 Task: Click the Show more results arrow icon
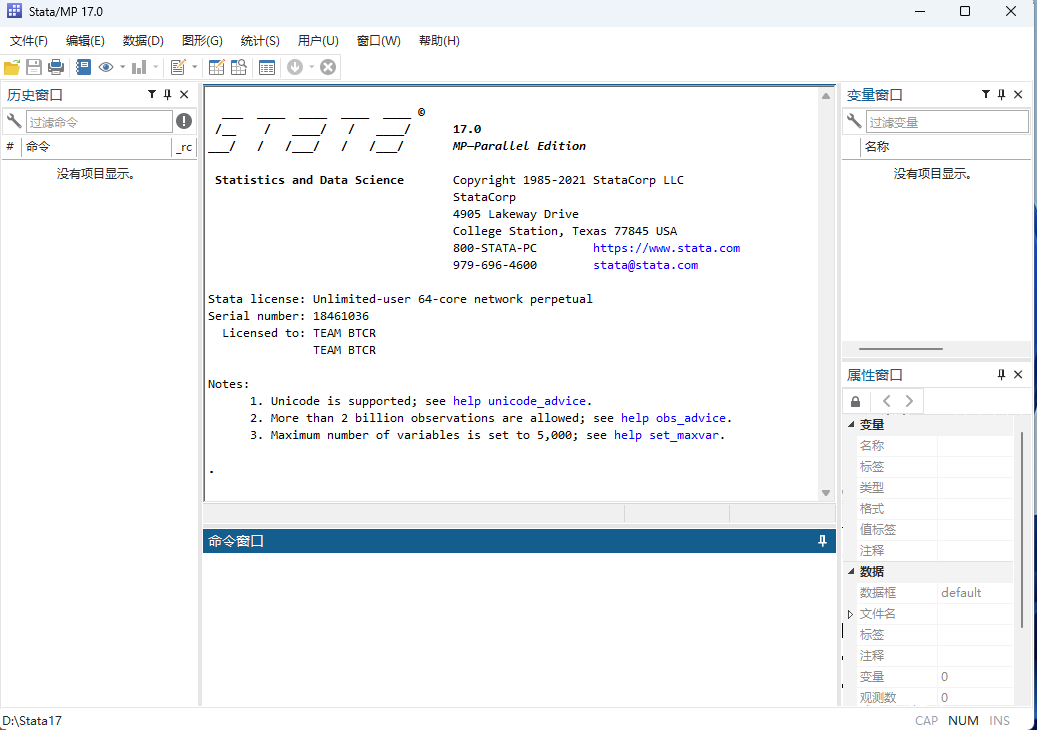pos(295,67)
